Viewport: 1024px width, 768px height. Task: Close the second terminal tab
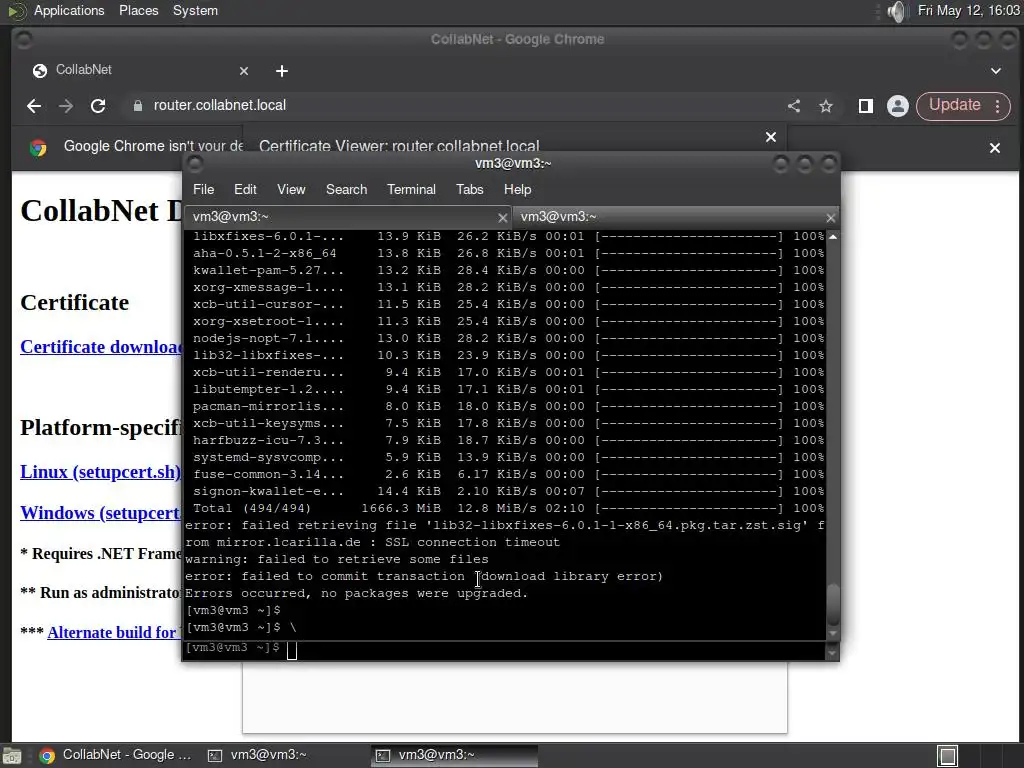tap(830, 218)
